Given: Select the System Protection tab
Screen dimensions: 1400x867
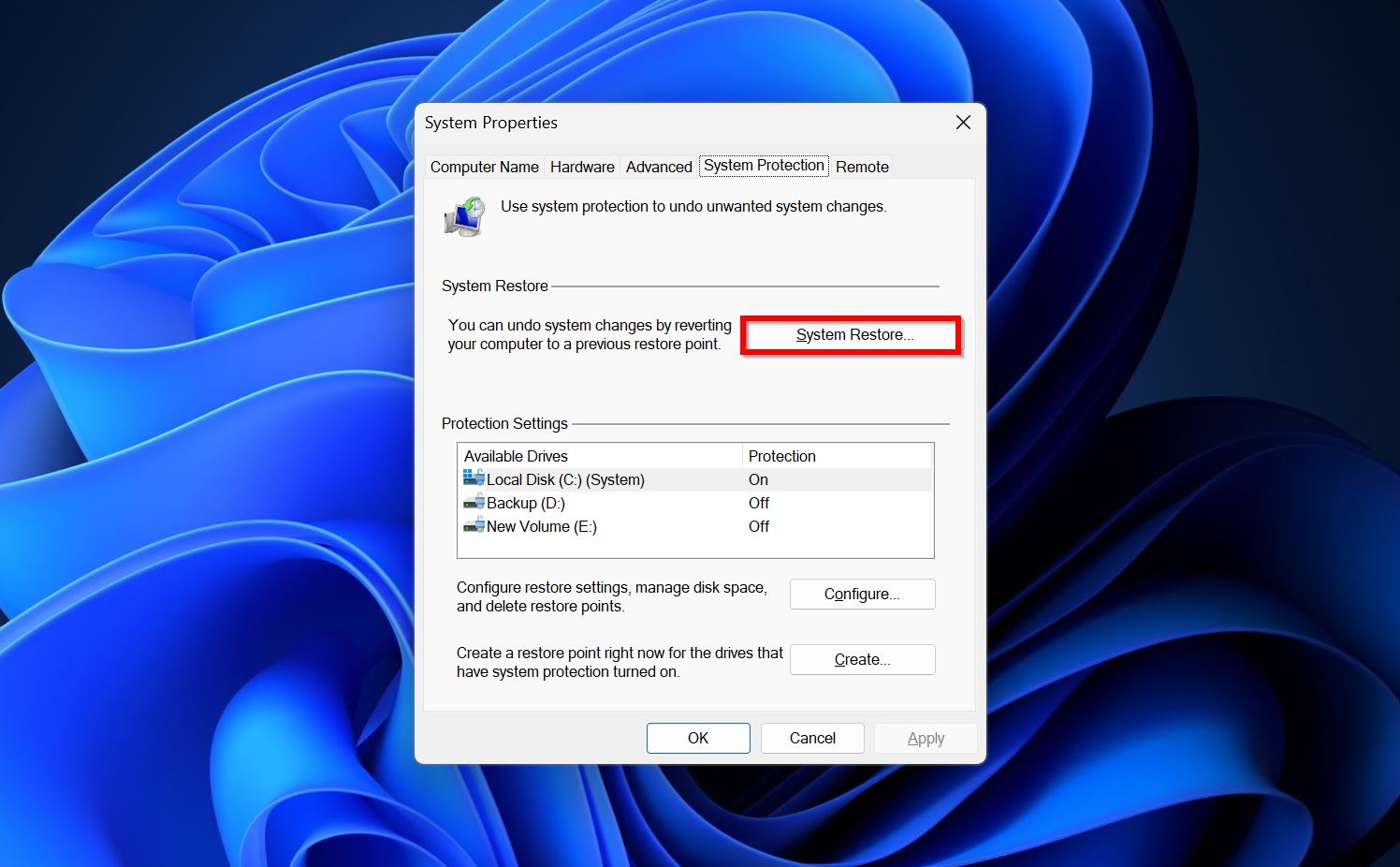Looking at the screenshot, I should pos(764,166).
